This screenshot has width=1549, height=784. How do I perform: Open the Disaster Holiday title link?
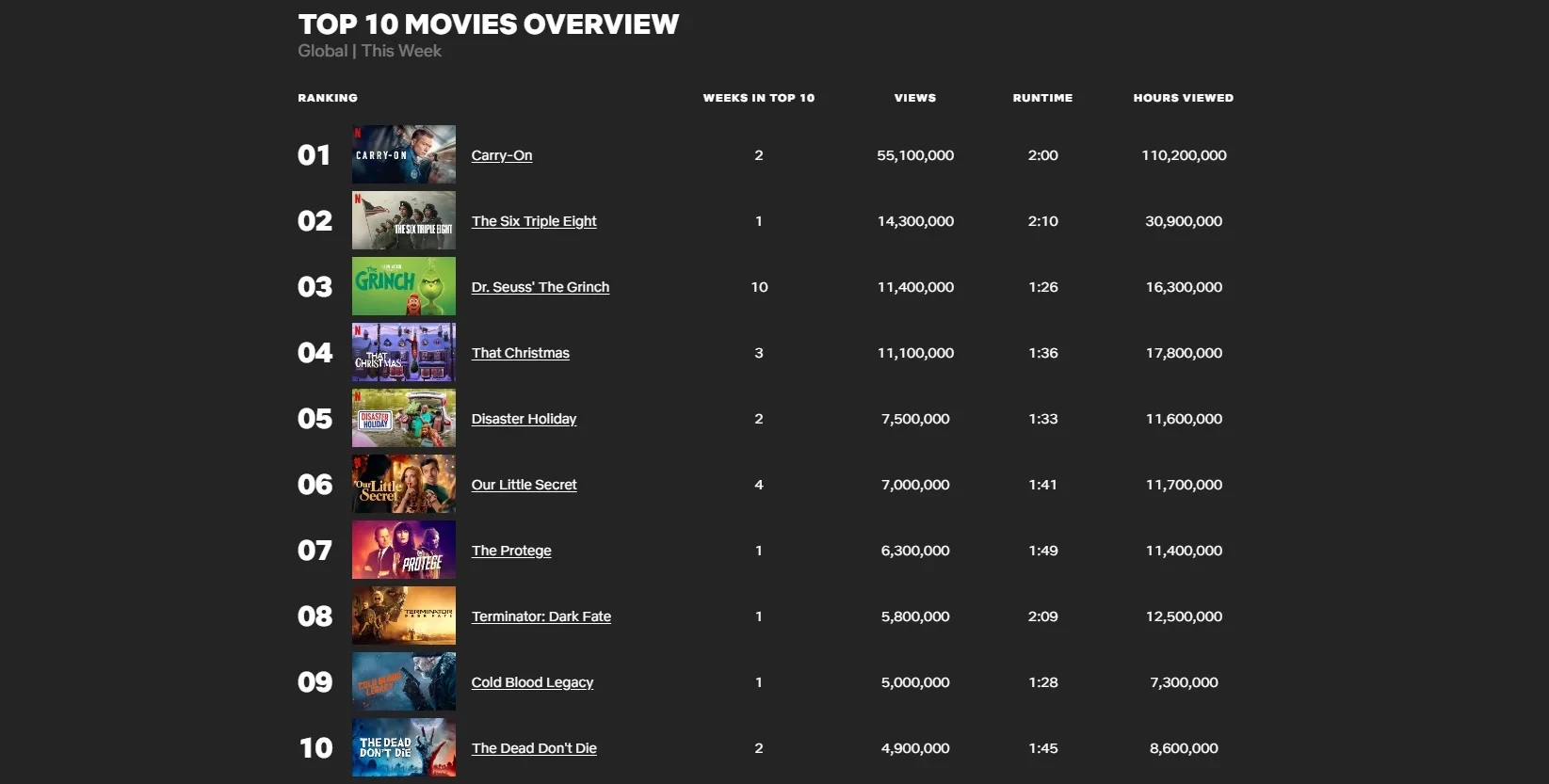click(524, 419)
